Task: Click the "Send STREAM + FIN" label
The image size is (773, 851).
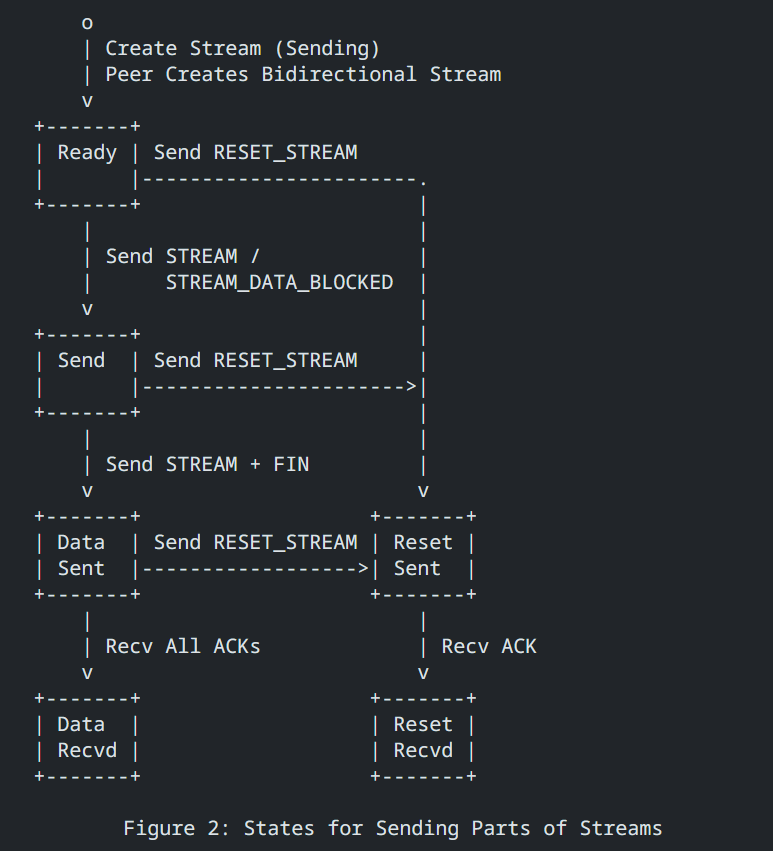Action: [x=207, y=464]
